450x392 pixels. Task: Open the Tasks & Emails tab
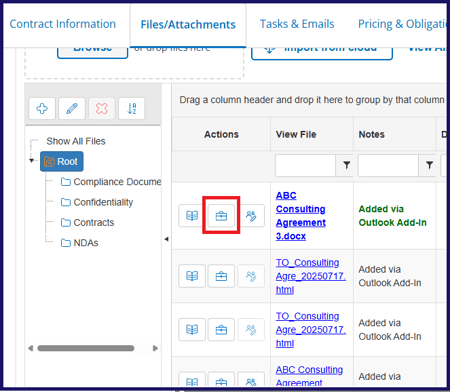click(297, 24)
